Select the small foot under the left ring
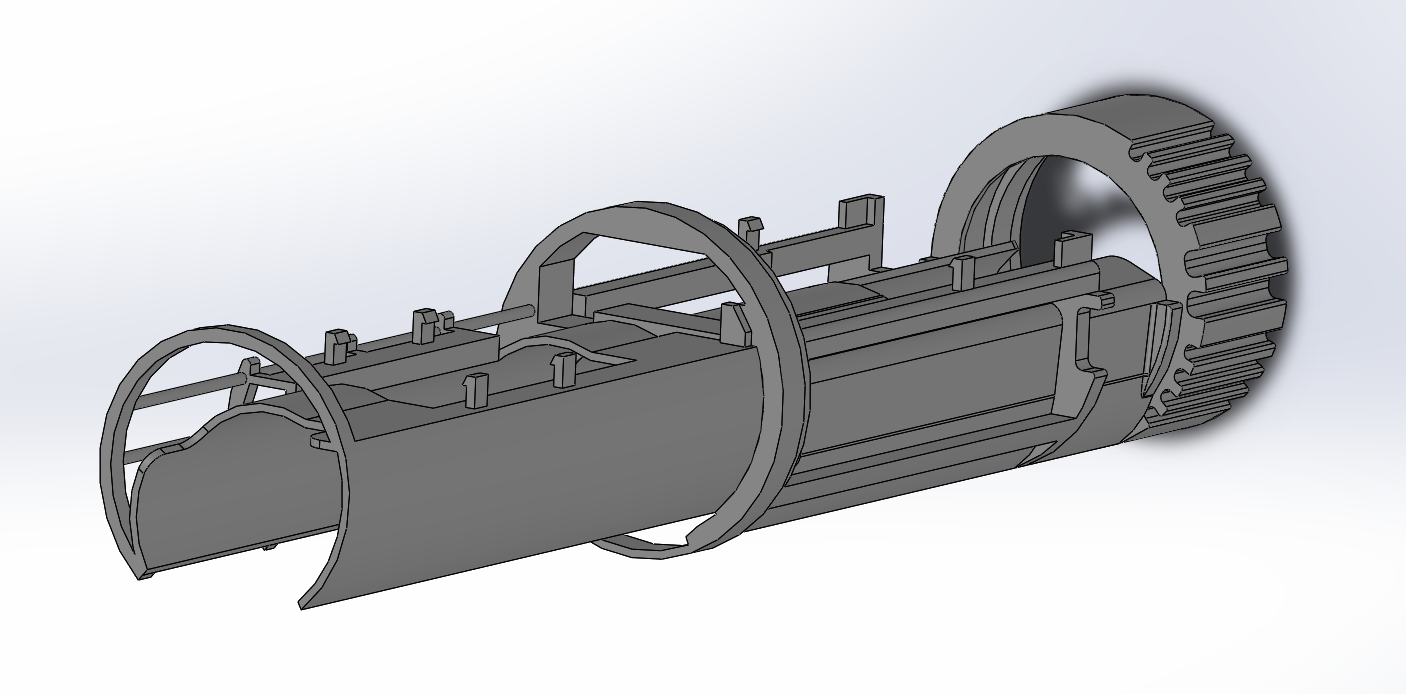1406x694 pixels. tap(146, 576)
